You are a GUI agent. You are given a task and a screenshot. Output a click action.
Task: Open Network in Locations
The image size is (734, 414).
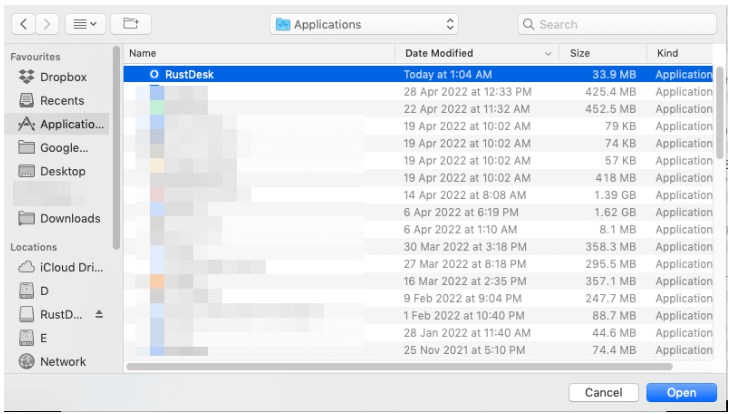tap(57, 362)
